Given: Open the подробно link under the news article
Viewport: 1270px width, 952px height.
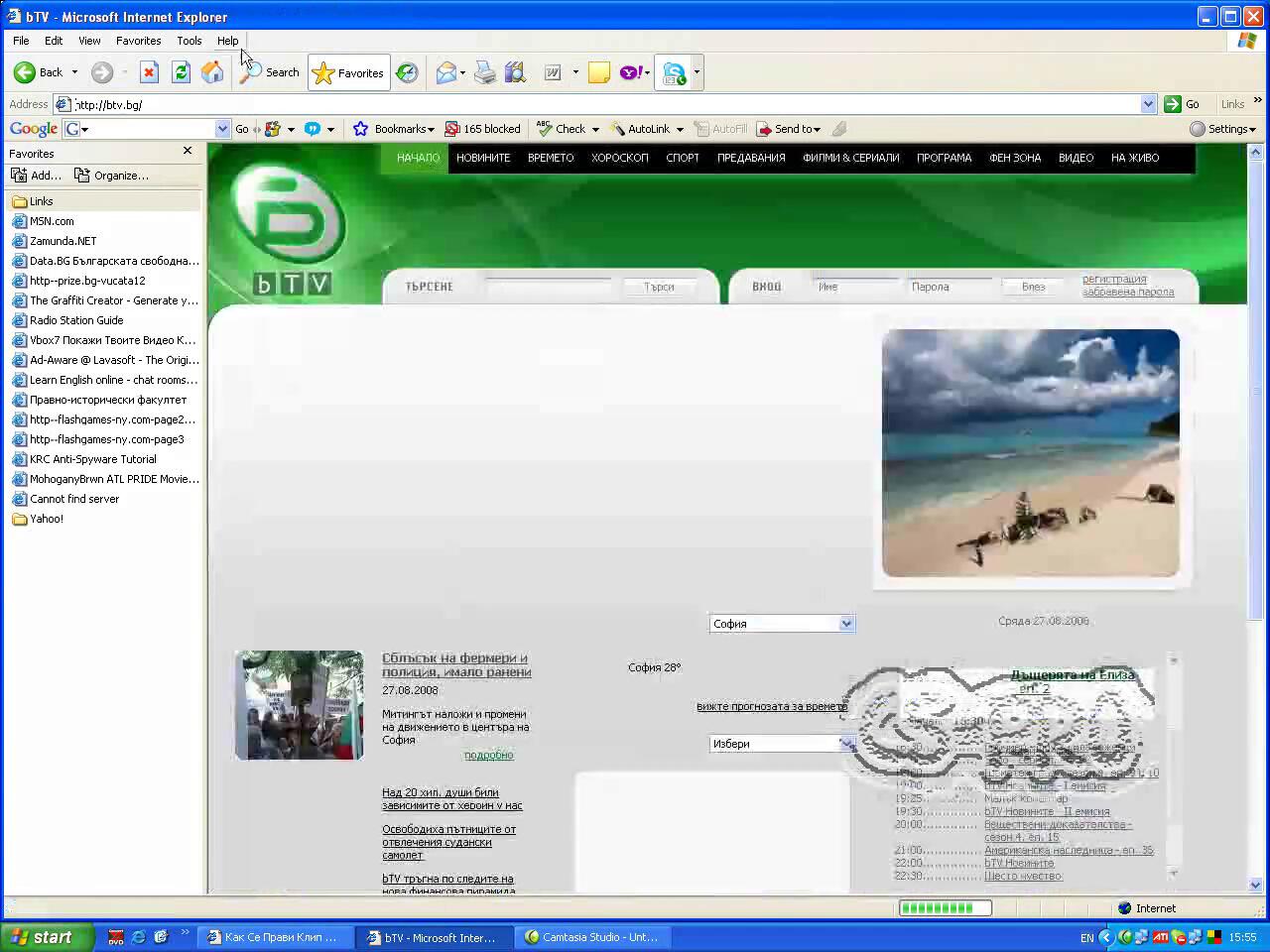Looking at the screenshot, I should pyautogui.click(x=489, y=755).
